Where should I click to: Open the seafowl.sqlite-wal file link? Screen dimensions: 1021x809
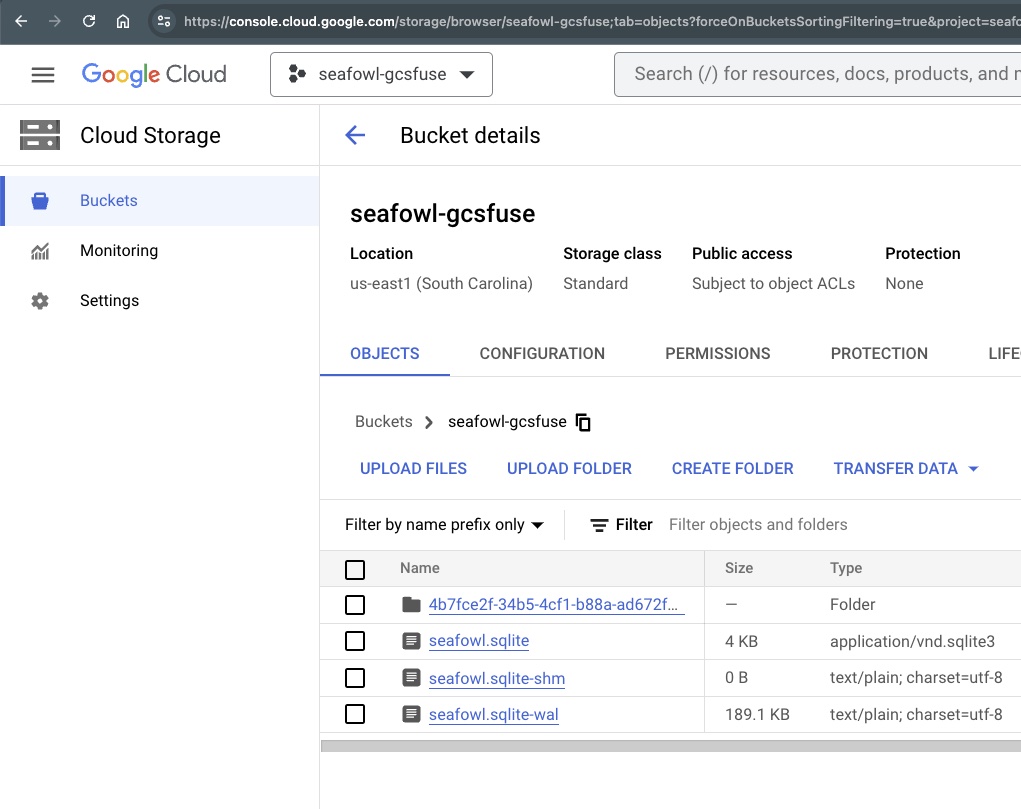pos(494,715)
